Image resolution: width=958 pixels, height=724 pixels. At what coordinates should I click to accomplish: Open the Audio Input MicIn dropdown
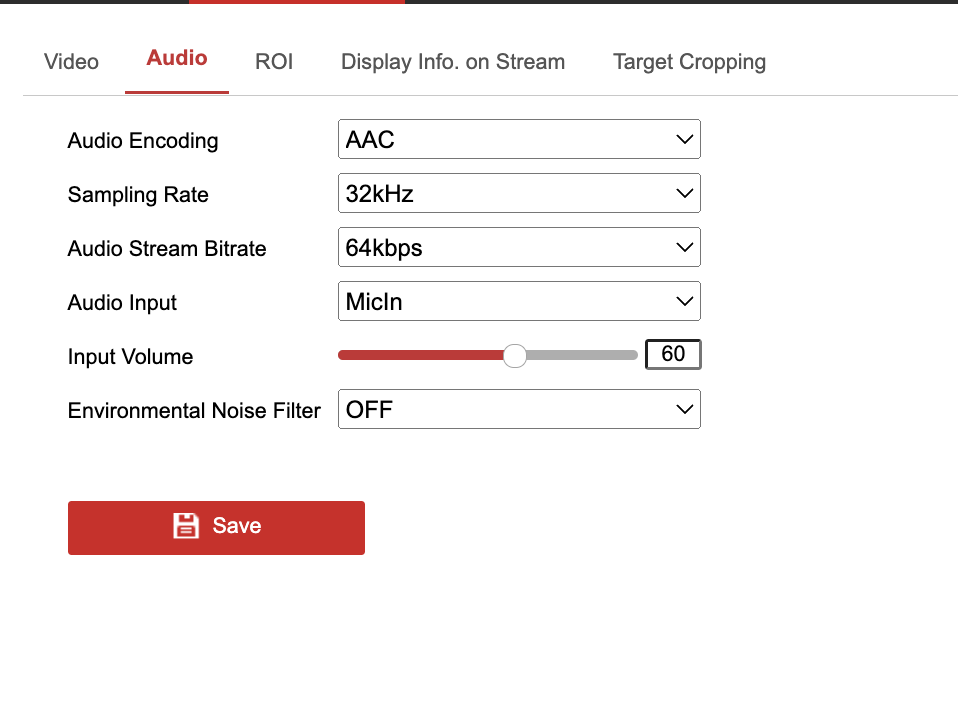pos(518,302)
